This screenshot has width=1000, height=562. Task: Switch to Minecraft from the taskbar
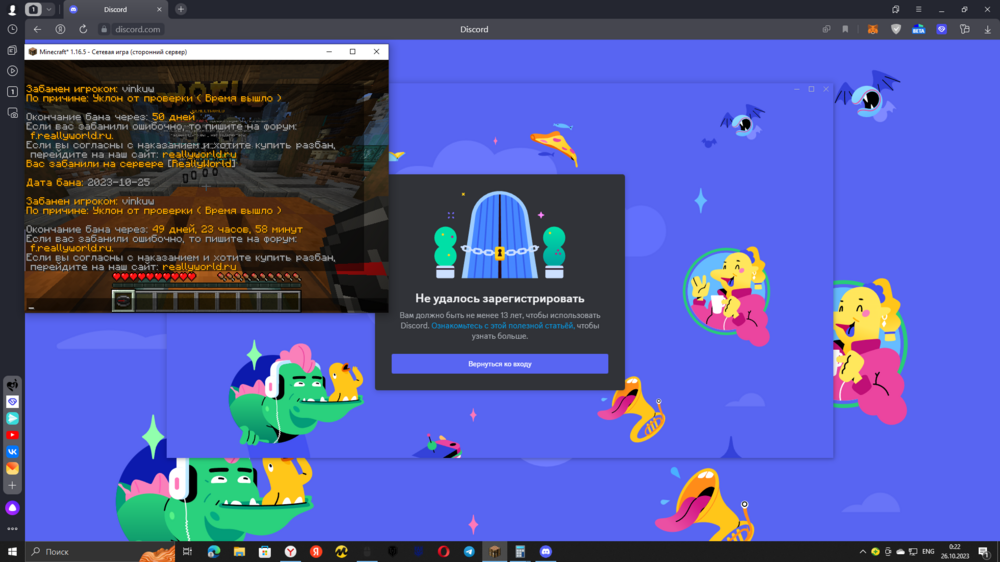tap(494, 552)
